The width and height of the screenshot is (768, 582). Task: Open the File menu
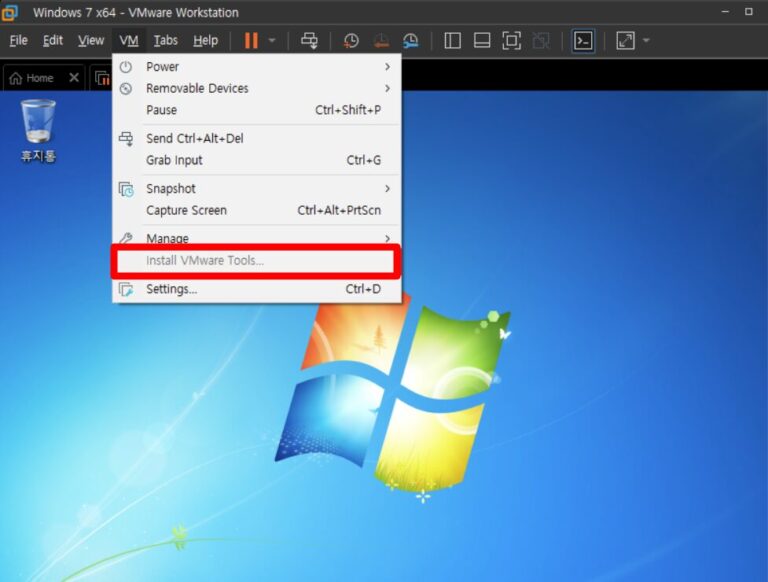pyautogui.click(x=19, y=41)
